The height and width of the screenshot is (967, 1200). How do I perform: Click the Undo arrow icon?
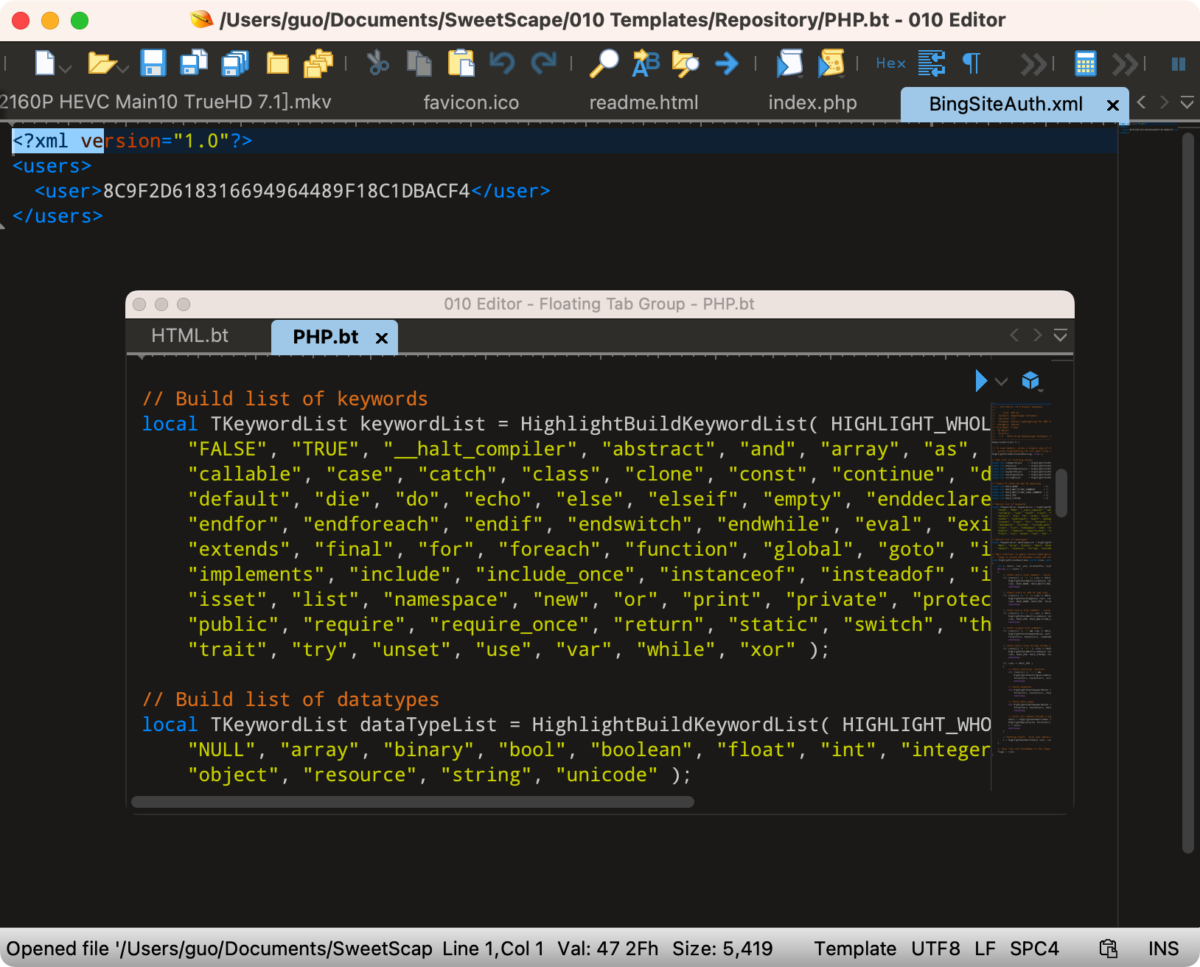pyautogui.click(x=502, y=63)
